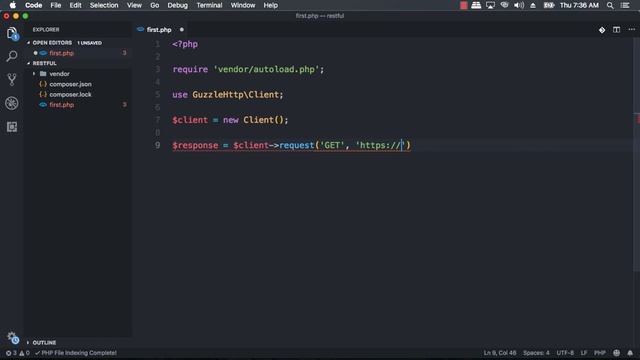Viewport: 640px width, 360px height.
Task: Click PHP File Indexing Complete status message
Action: click(76, 353)
